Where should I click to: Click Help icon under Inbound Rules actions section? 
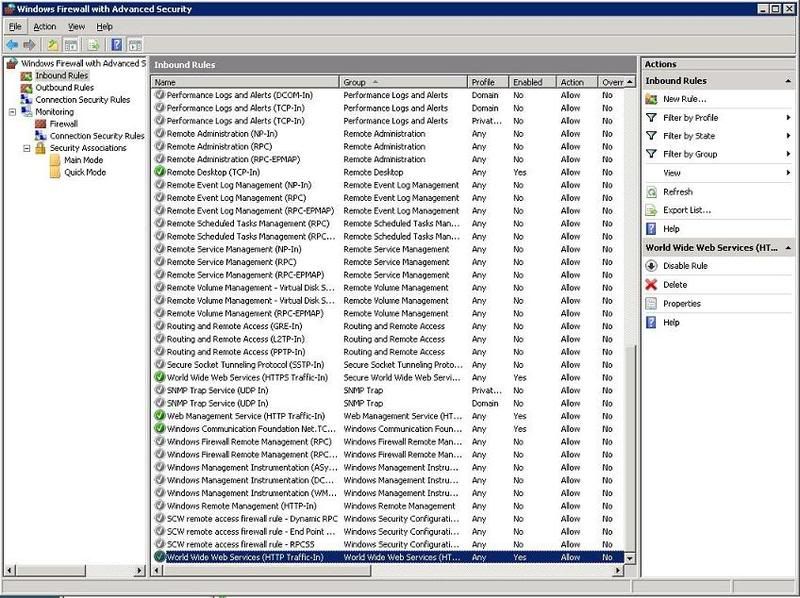point(651,229)
